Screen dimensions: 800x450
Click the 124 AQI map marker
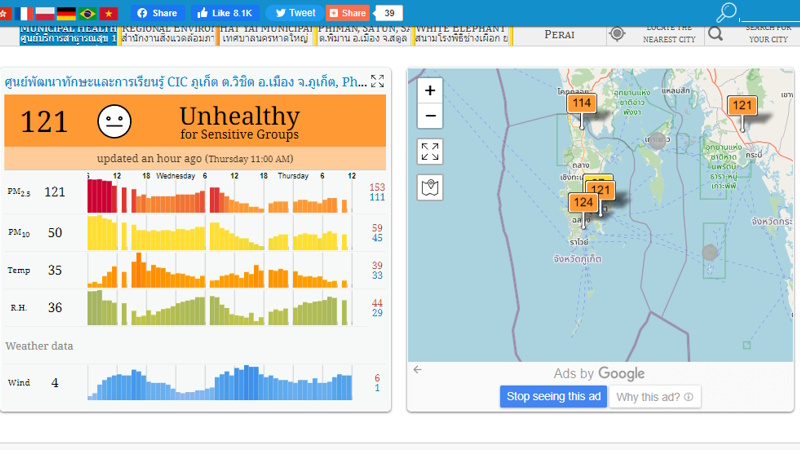(x=584, y=203)
